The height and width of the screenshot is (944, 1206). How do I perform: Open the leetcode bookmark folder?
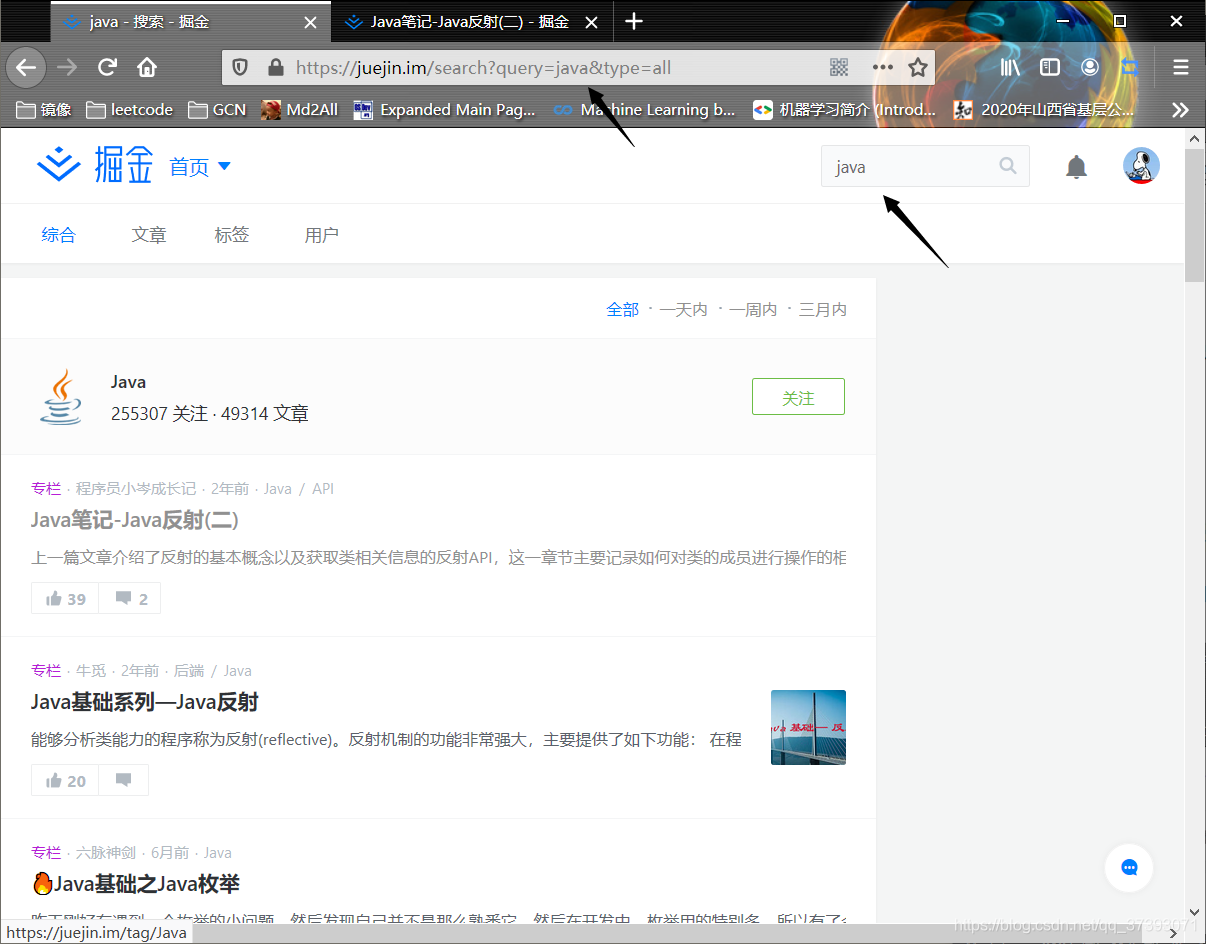coord(130,110)
